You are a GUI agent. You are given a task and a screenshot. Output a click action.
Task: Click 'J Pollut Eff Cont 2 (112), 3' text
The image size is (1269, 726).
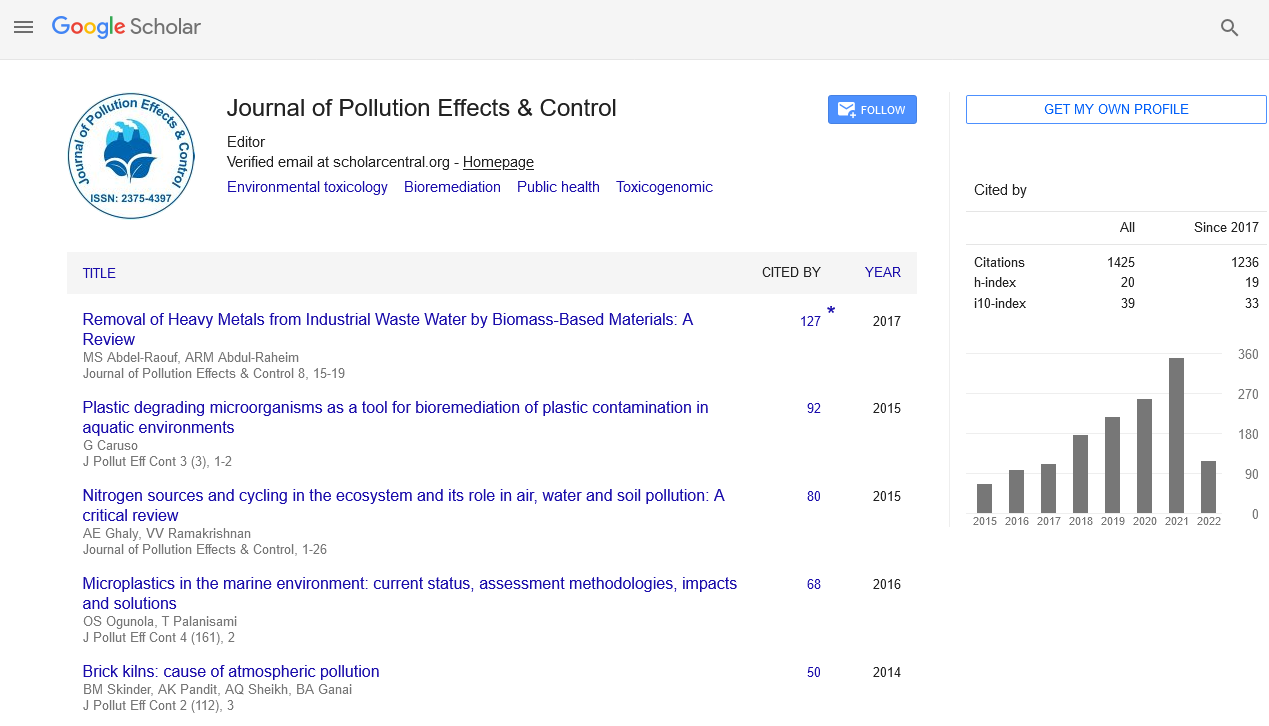[x=158, y=705]
